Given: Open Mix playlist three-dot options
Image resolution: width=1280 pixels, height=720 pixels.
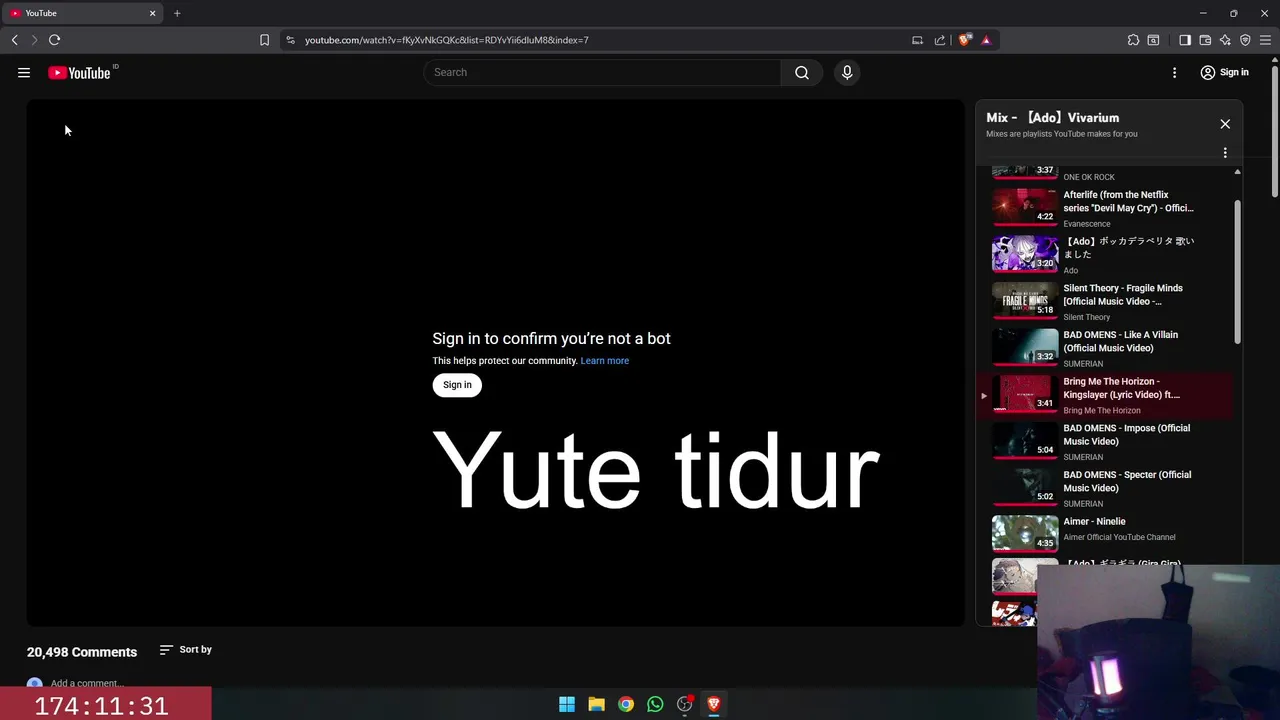Looking at the screenshot, I should click(1225, 153).
